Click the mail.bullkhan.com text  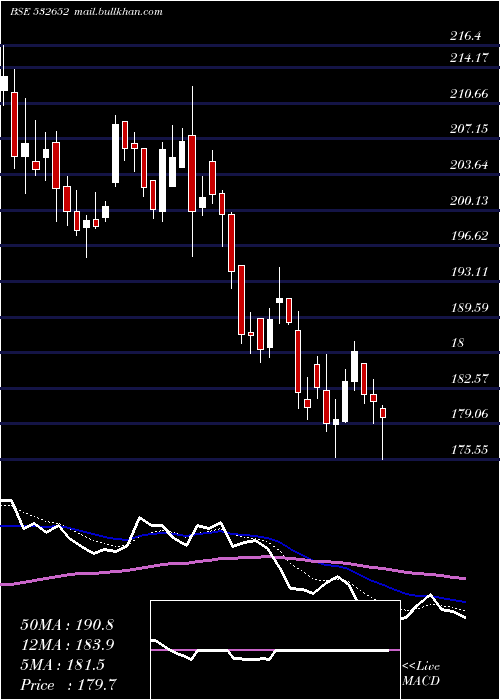117,12
